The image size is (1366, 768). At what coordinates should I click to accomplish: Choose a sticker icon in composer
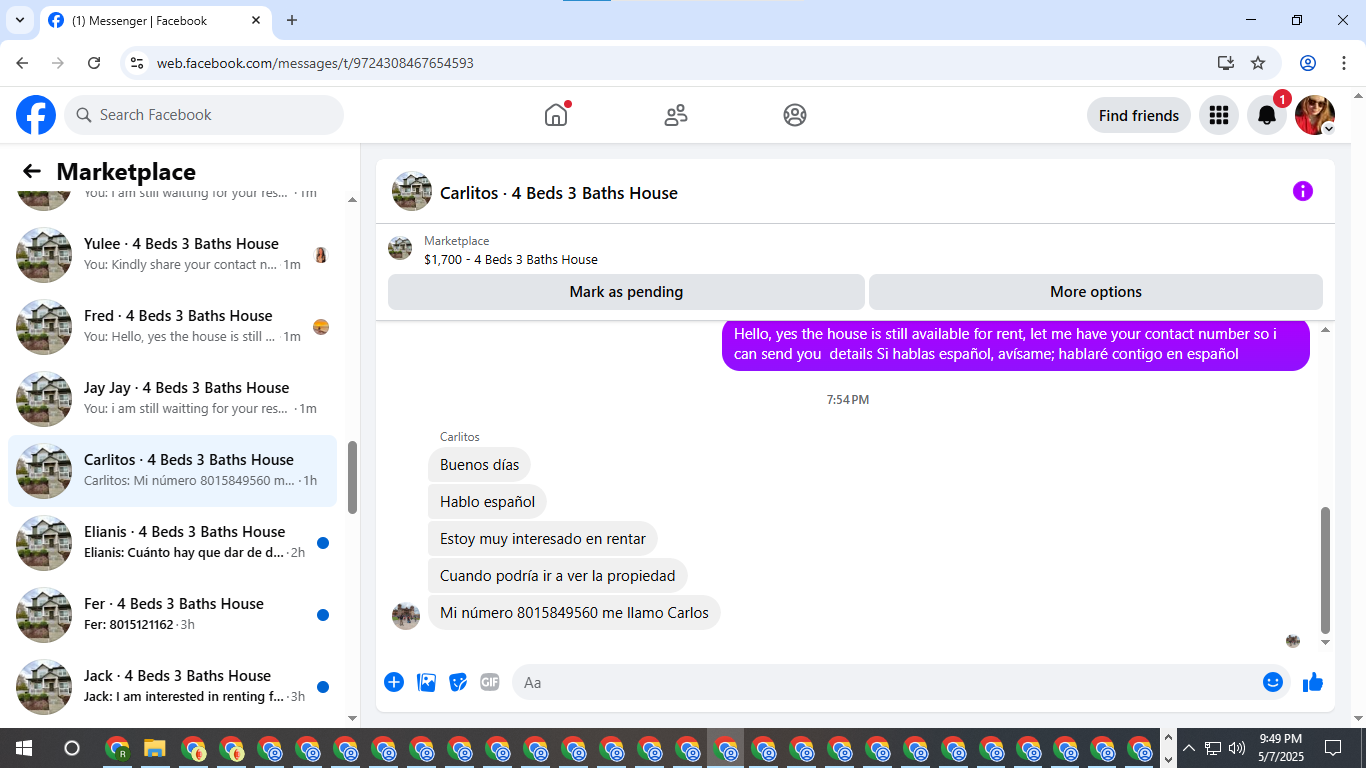(458, 682)
